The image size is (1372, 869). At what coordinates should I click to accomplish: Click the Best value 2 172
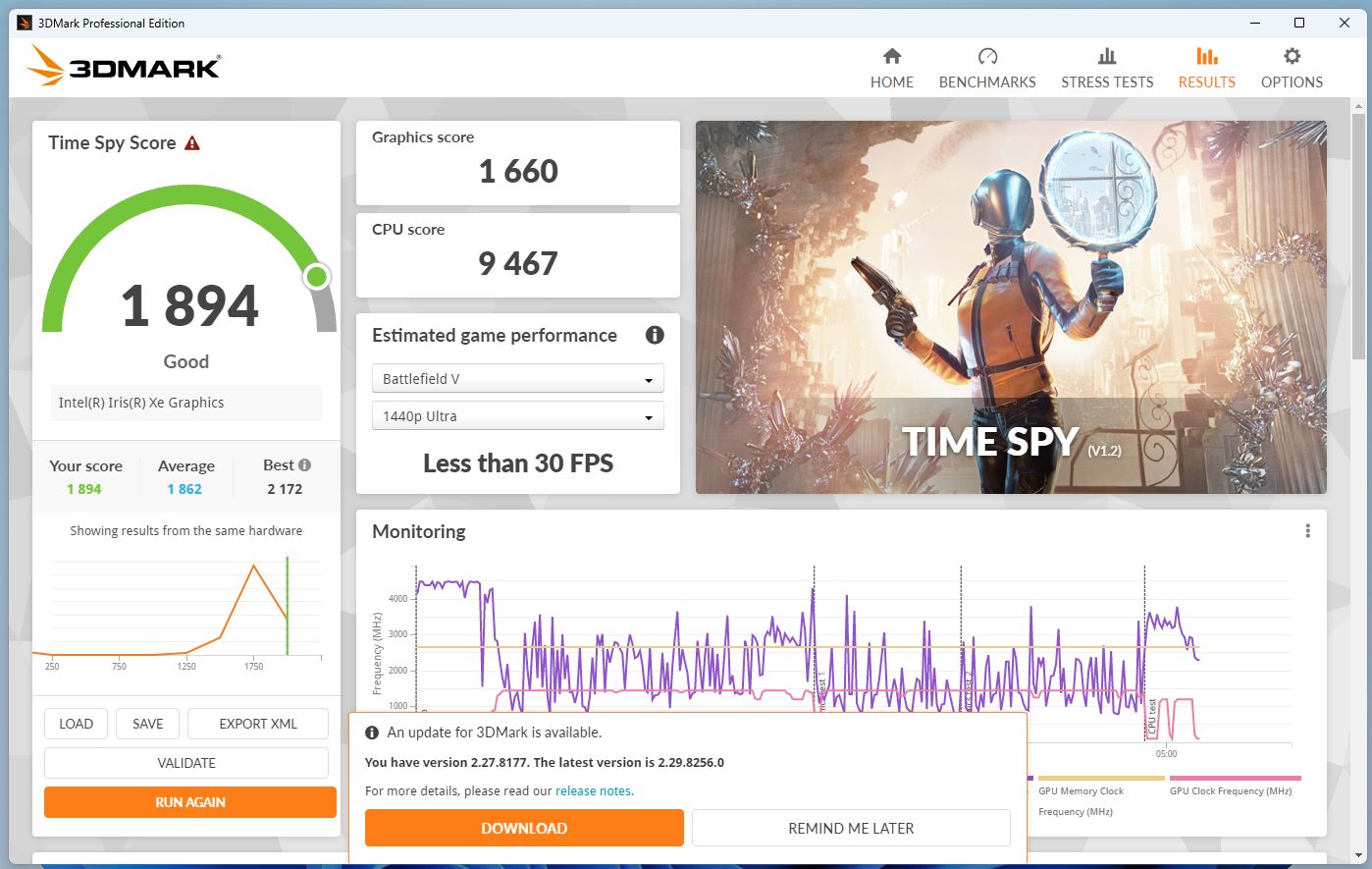point(285,489)
